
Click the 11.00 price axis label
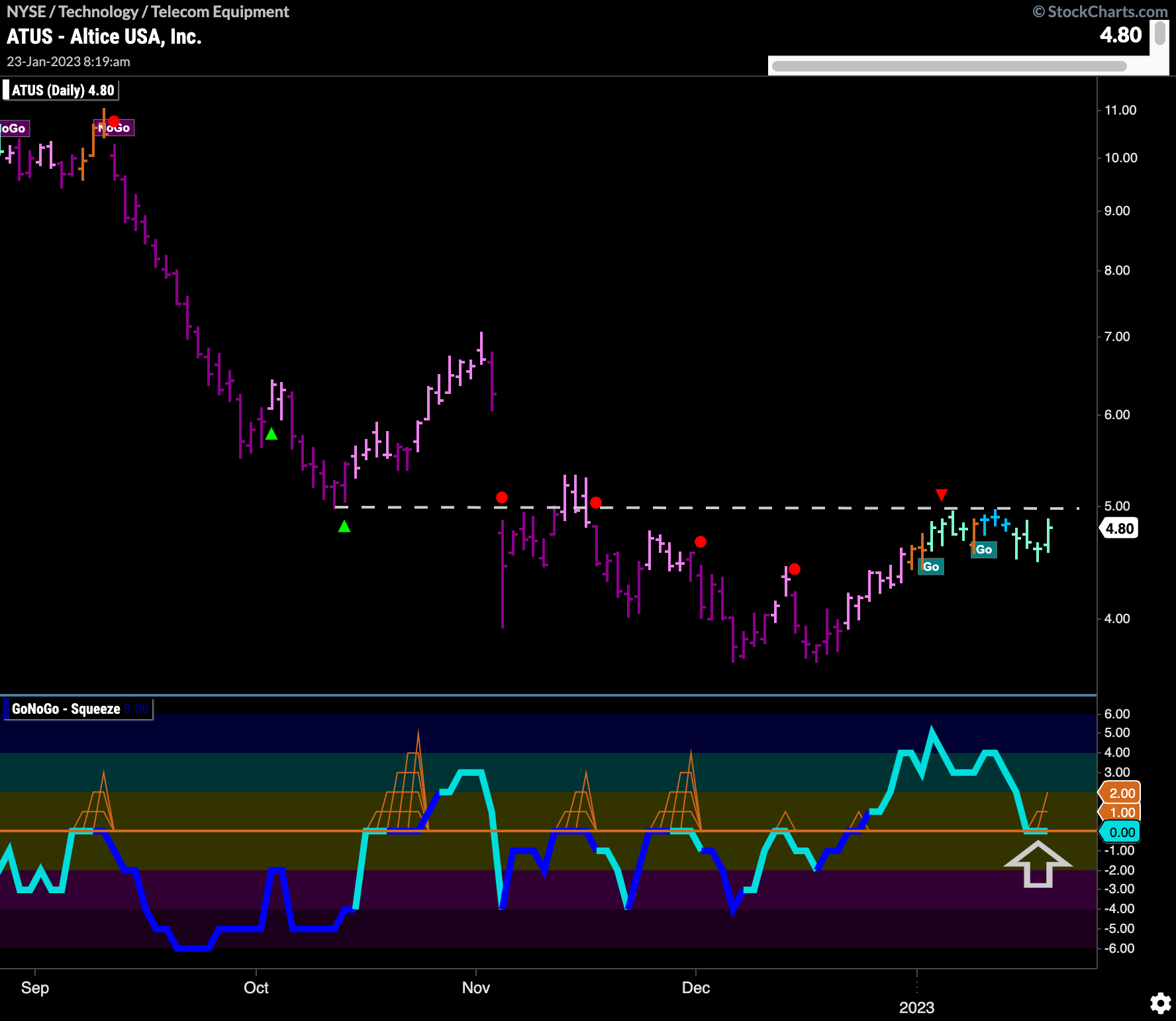(1120, 110)
